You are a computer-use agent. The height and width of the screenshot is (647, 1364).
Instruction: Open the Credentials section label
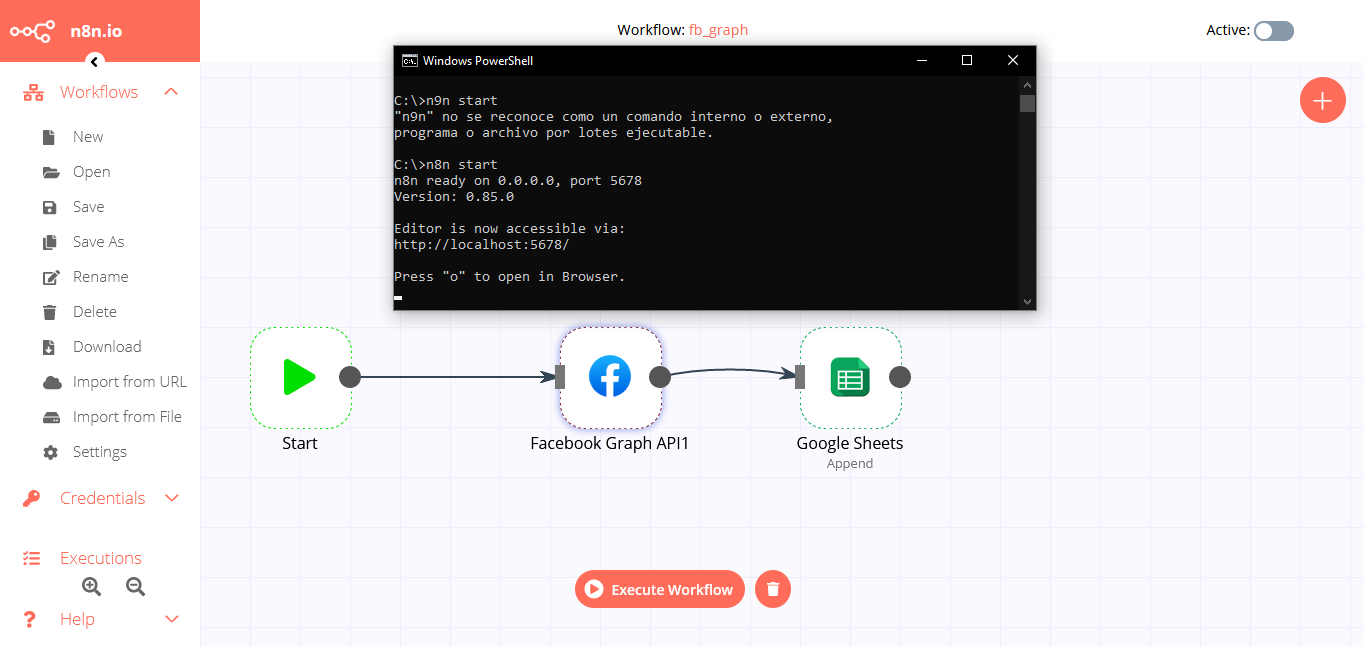click(102, 498)
